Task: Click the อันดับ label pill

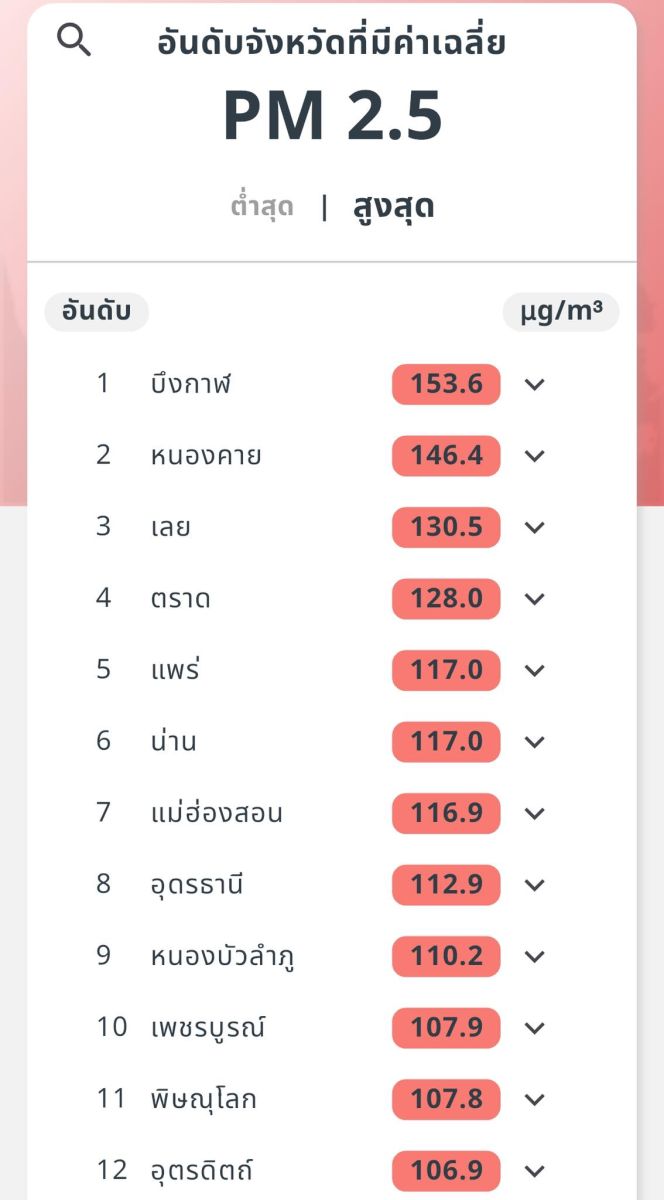Action: (x=96, y=311)
